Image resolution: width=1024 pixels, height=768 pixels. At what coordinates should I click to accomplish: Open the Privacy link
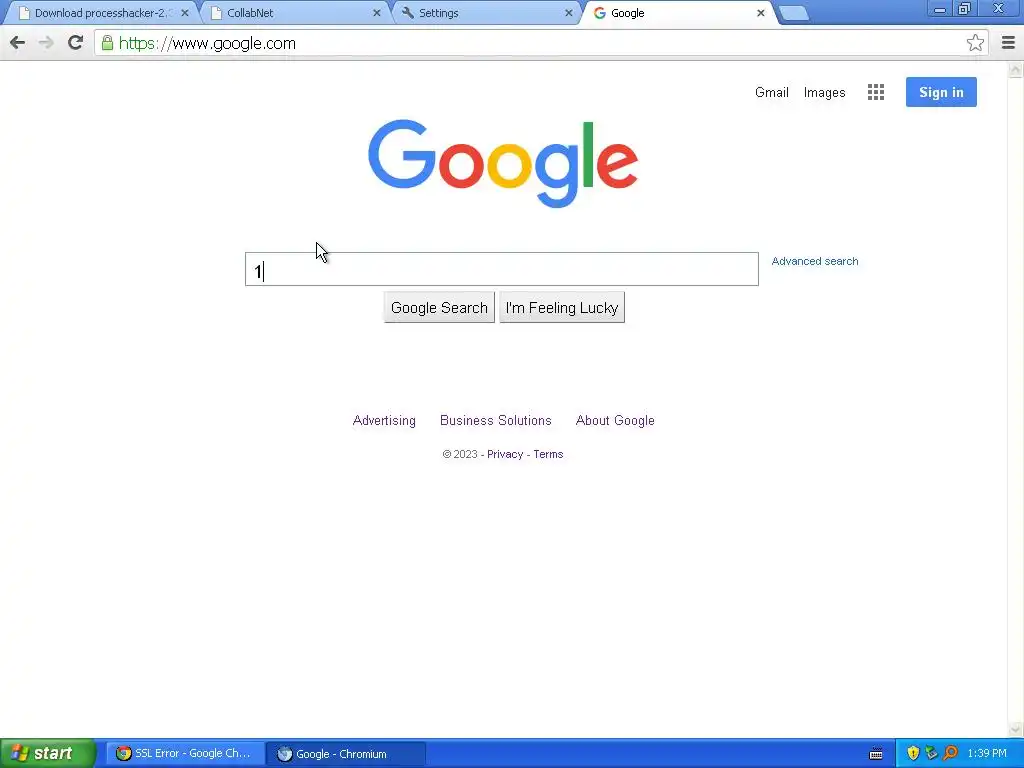click(505, 455)
